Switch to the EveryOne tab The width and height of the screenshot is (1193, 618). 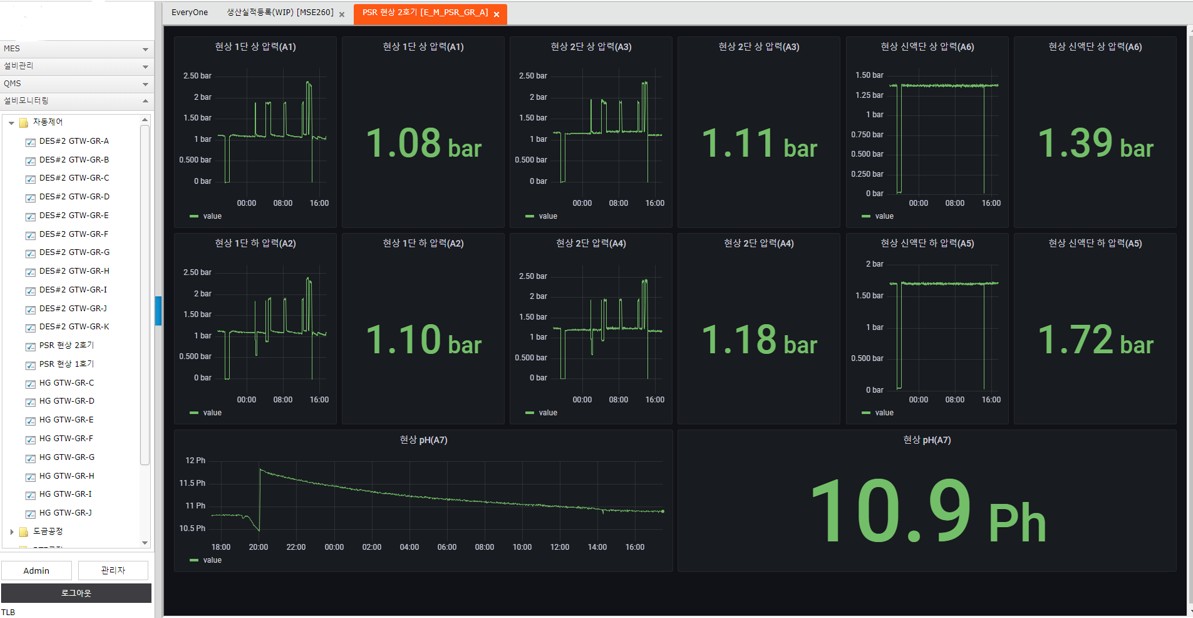(x=190, y=13)
